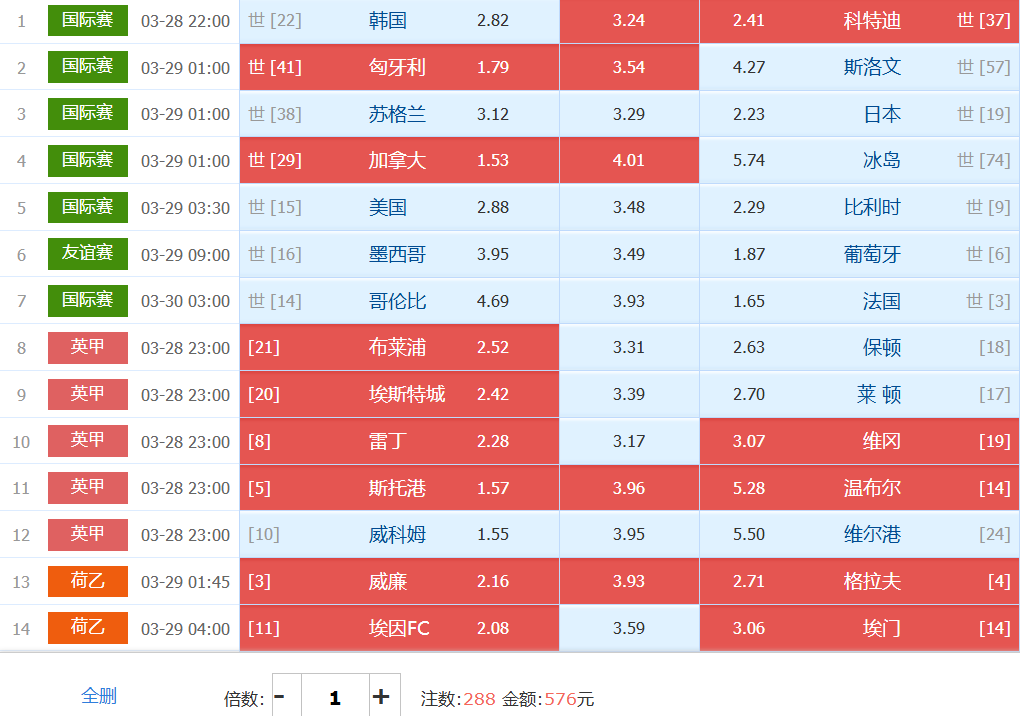This screenshot has width=1020, height=716.
Task: Select 法国 away win odds 1.65
Action: [859, 301]
